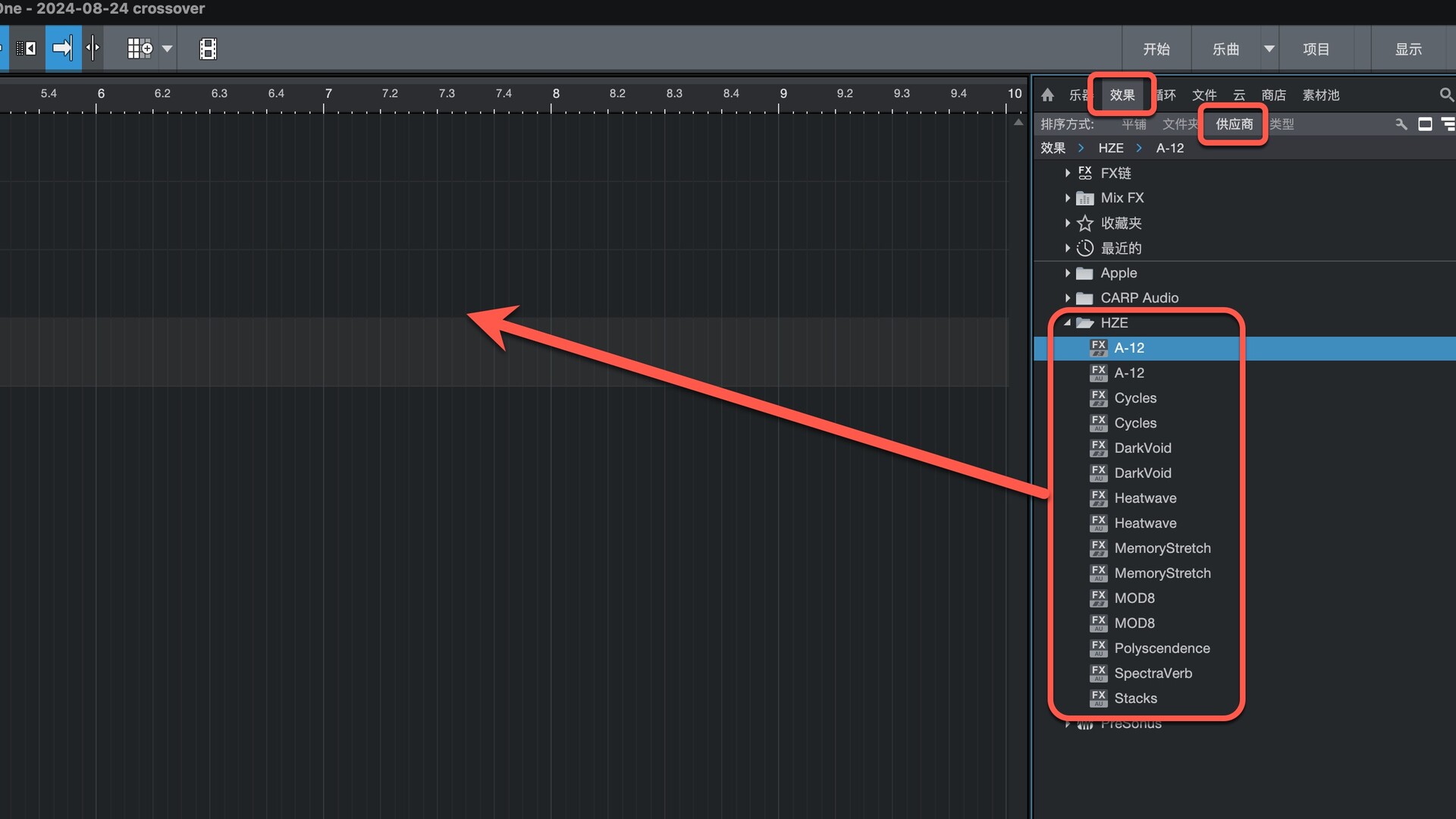Click the browser home icon
The width and height of the screenshot is (1456, 819).
coord(1047,95)
